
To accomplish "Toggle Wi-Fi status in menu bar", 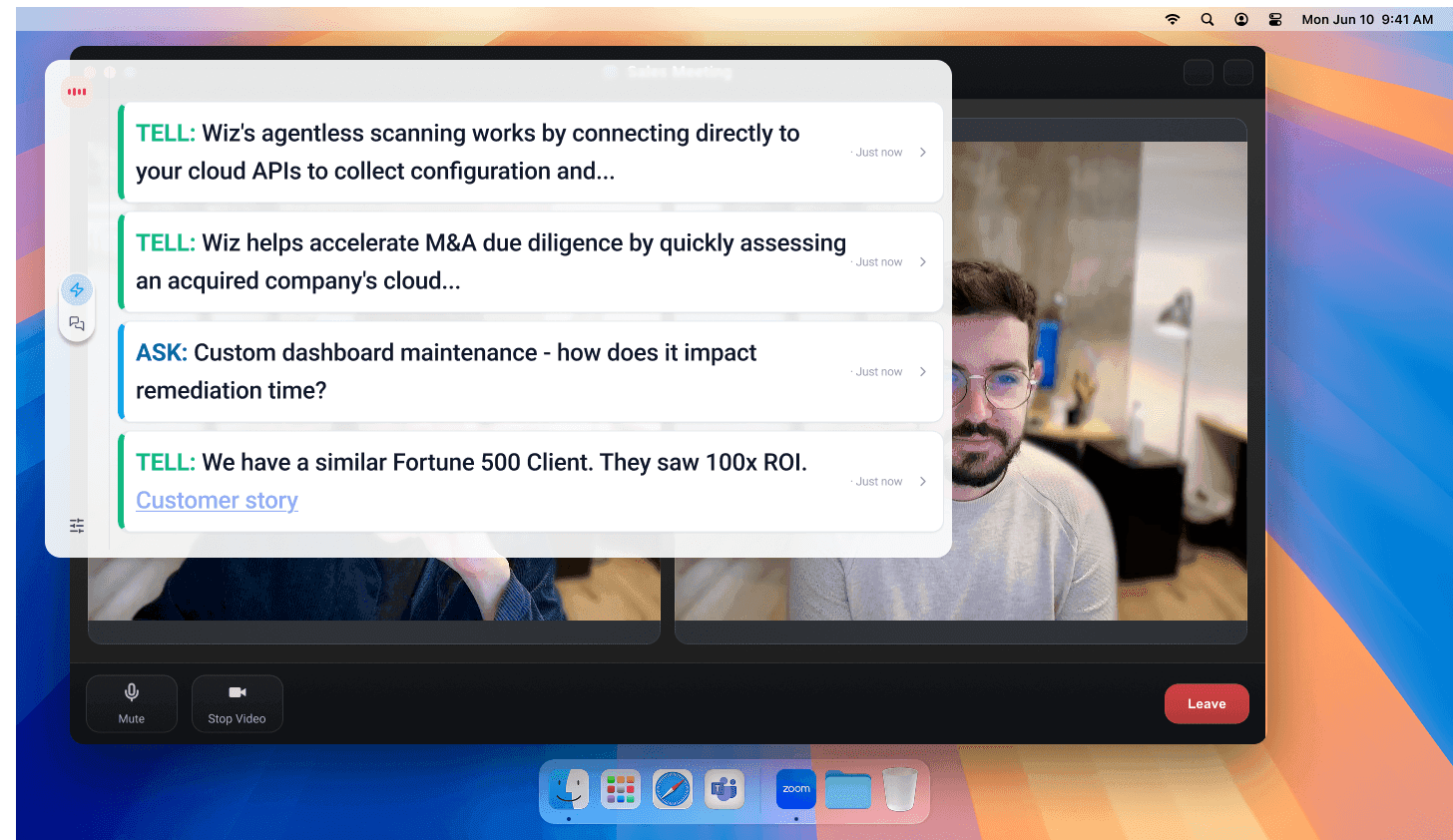I will (1173, 18).
